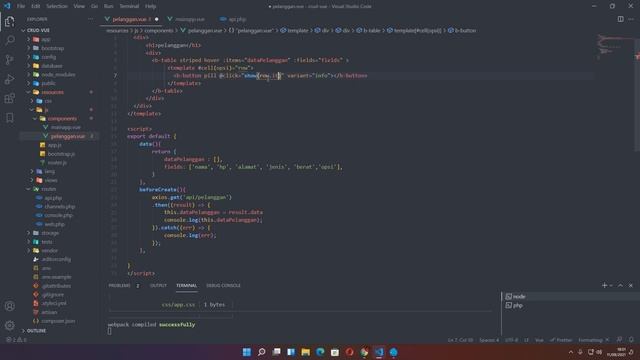Click Prettier in status bar
The height and width of the screenshot is (360, 640).
tap(561, 340)
